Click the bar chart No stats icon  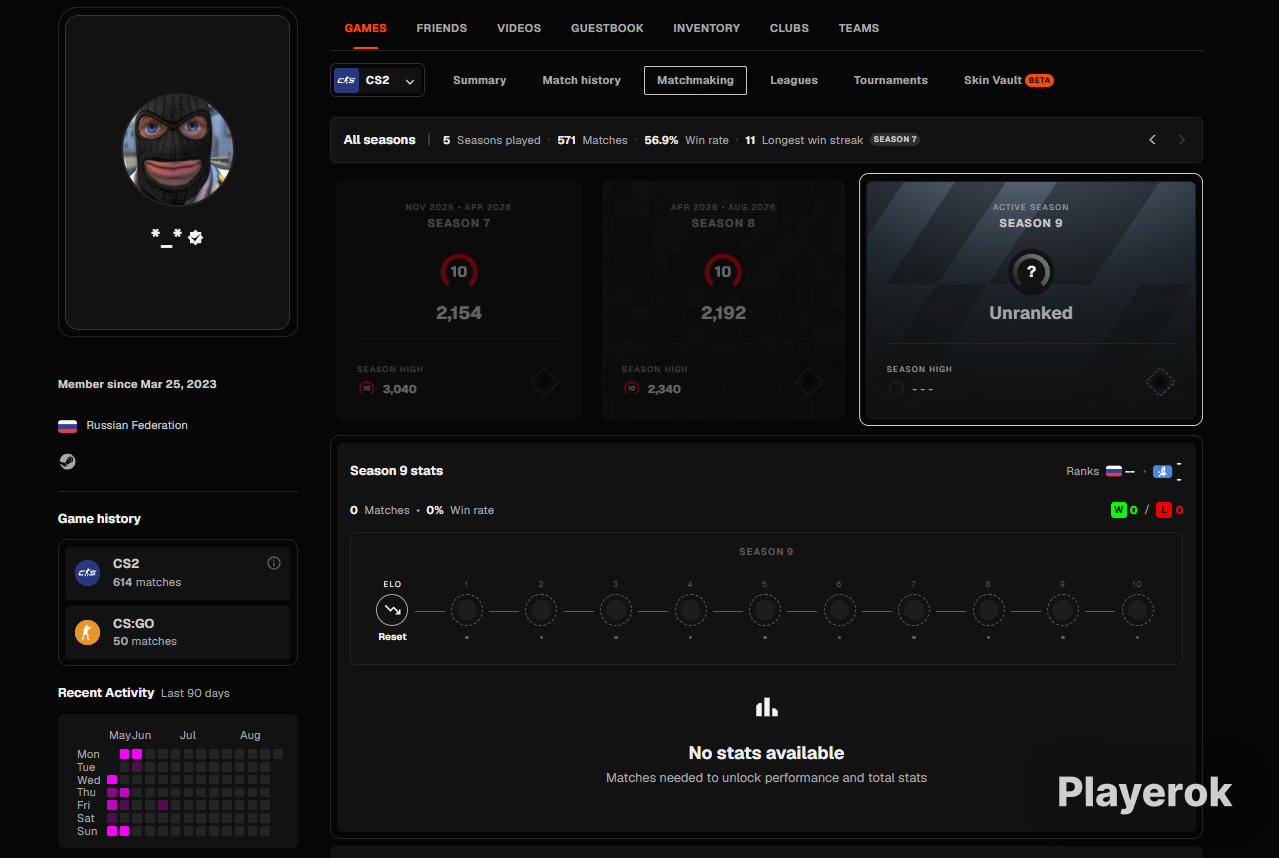767,707
